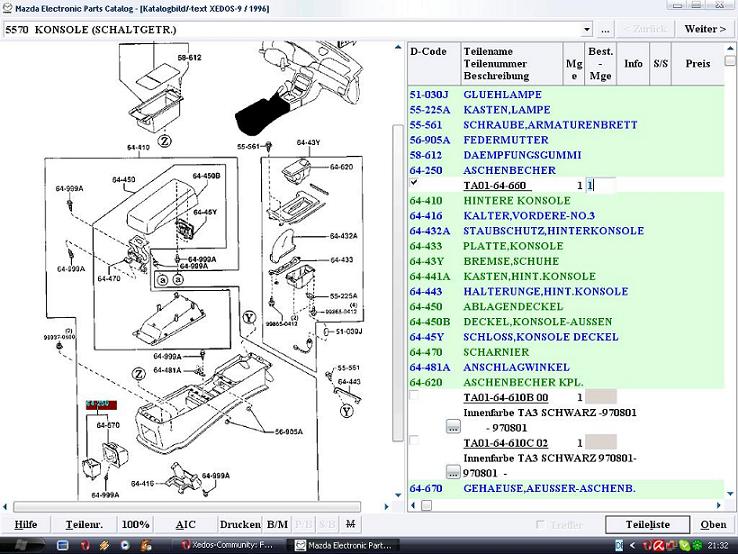Viewport: 738px width, 554px height.
Task: Open the Teileliste parts list button
Action: click(647, 524)
